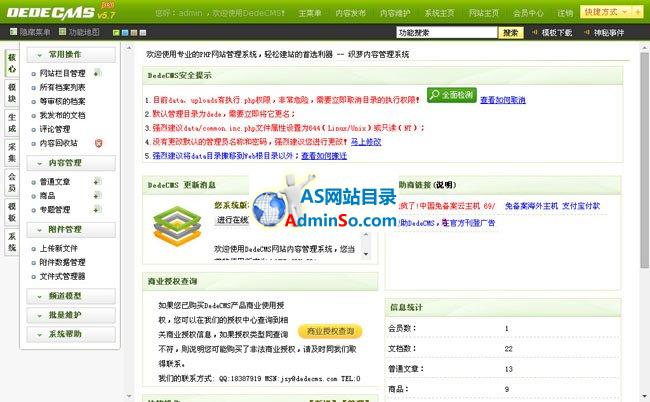Click the 进行在线 online update button
This screenshot has width=650, height=402.
(232, 220)
